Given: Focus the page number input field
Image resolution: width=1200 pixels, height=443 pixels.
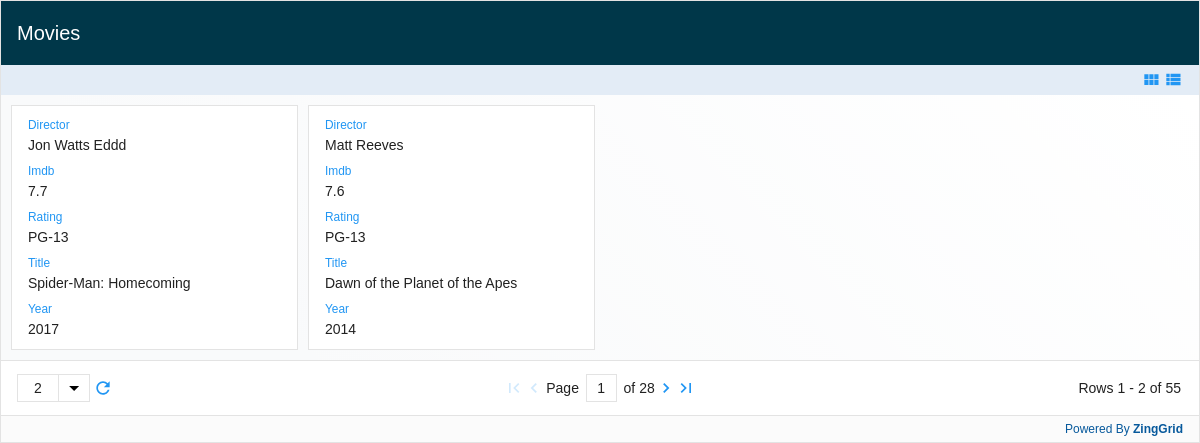Looking at the screenshot, I should [601, 388].
